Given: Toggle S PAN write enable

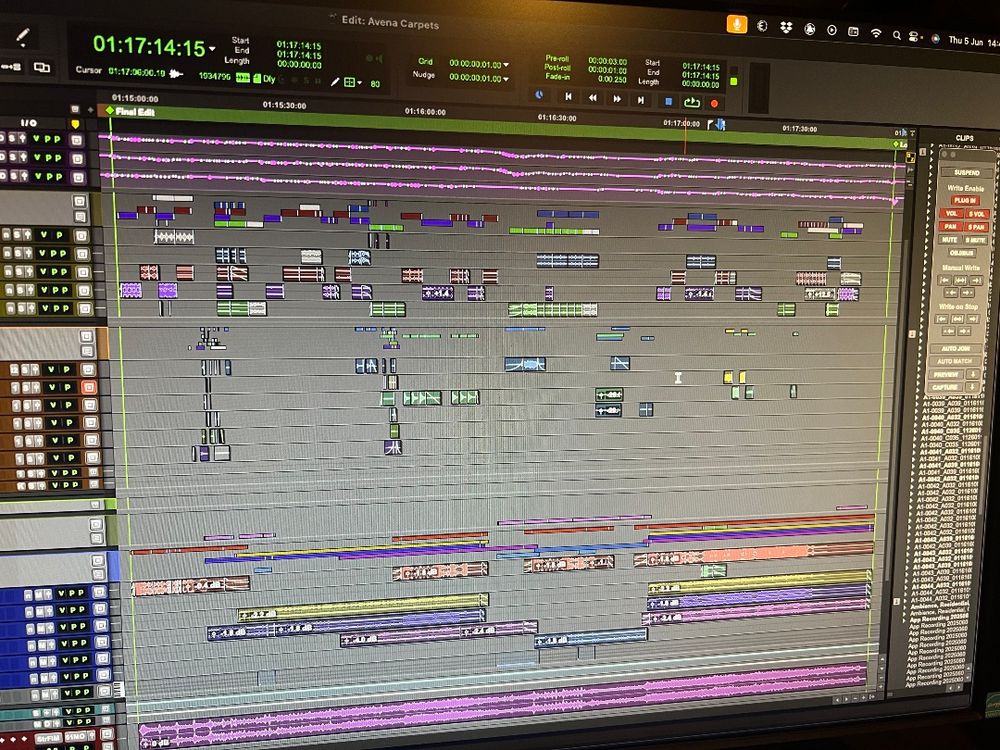Looking at the screenshot, I should [x=976, y=227].
